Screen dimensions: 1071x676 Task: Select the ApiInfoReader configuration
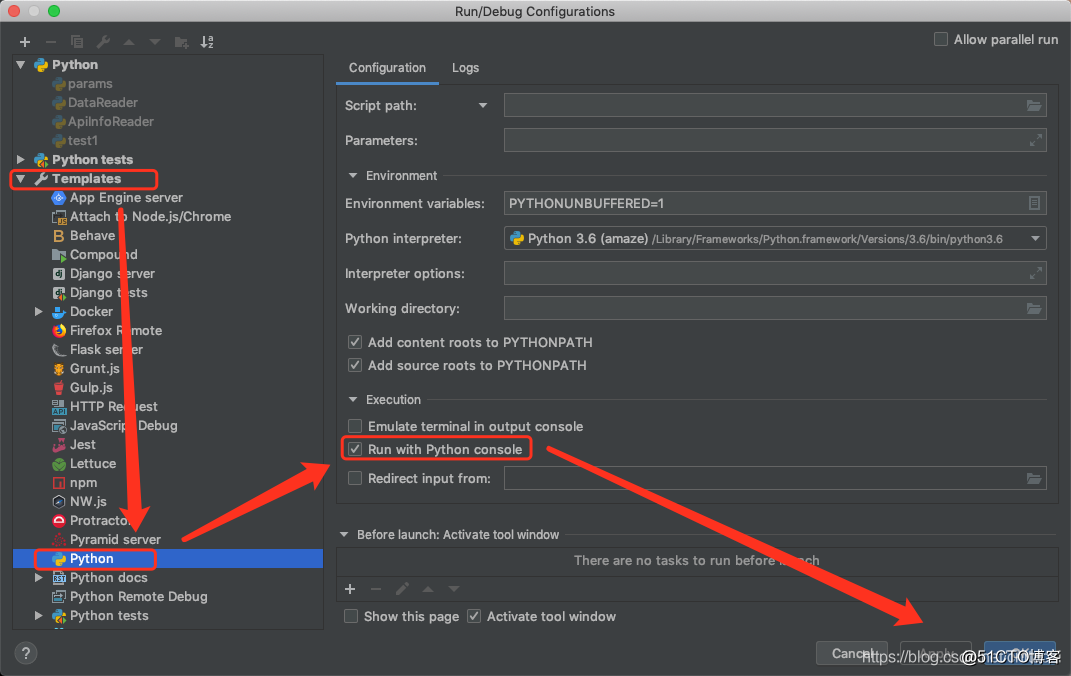click(x=103, y=122)
